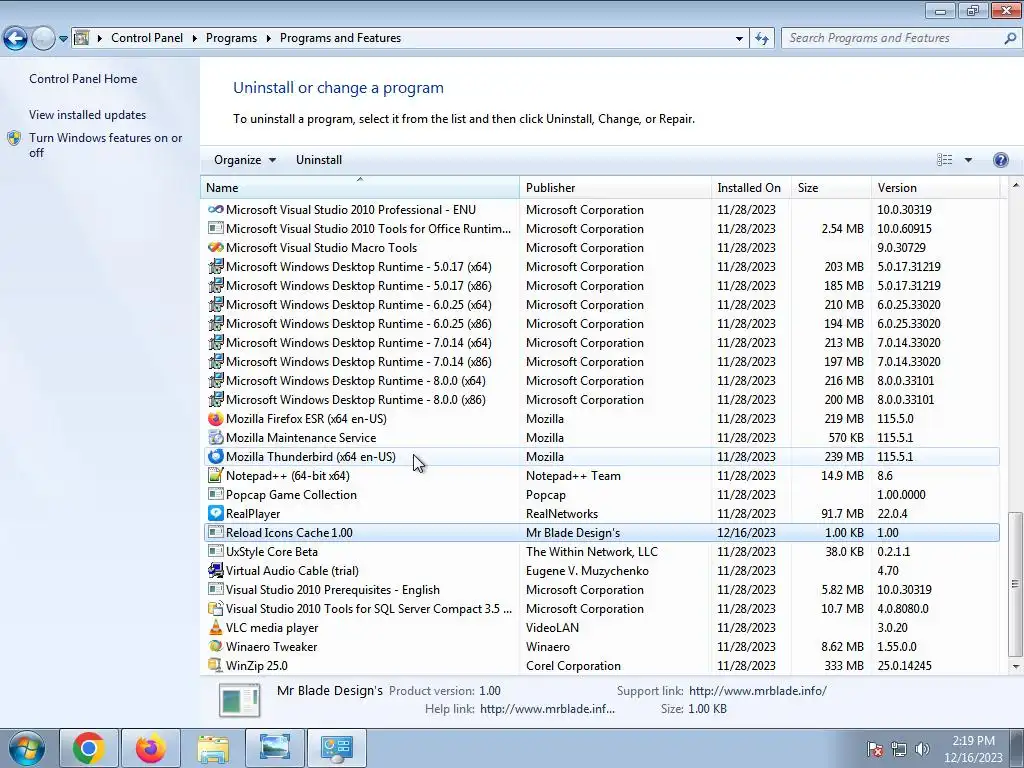Select Popcap Game Collection entry
The image size is (1024, 768).
pos(601,494)
